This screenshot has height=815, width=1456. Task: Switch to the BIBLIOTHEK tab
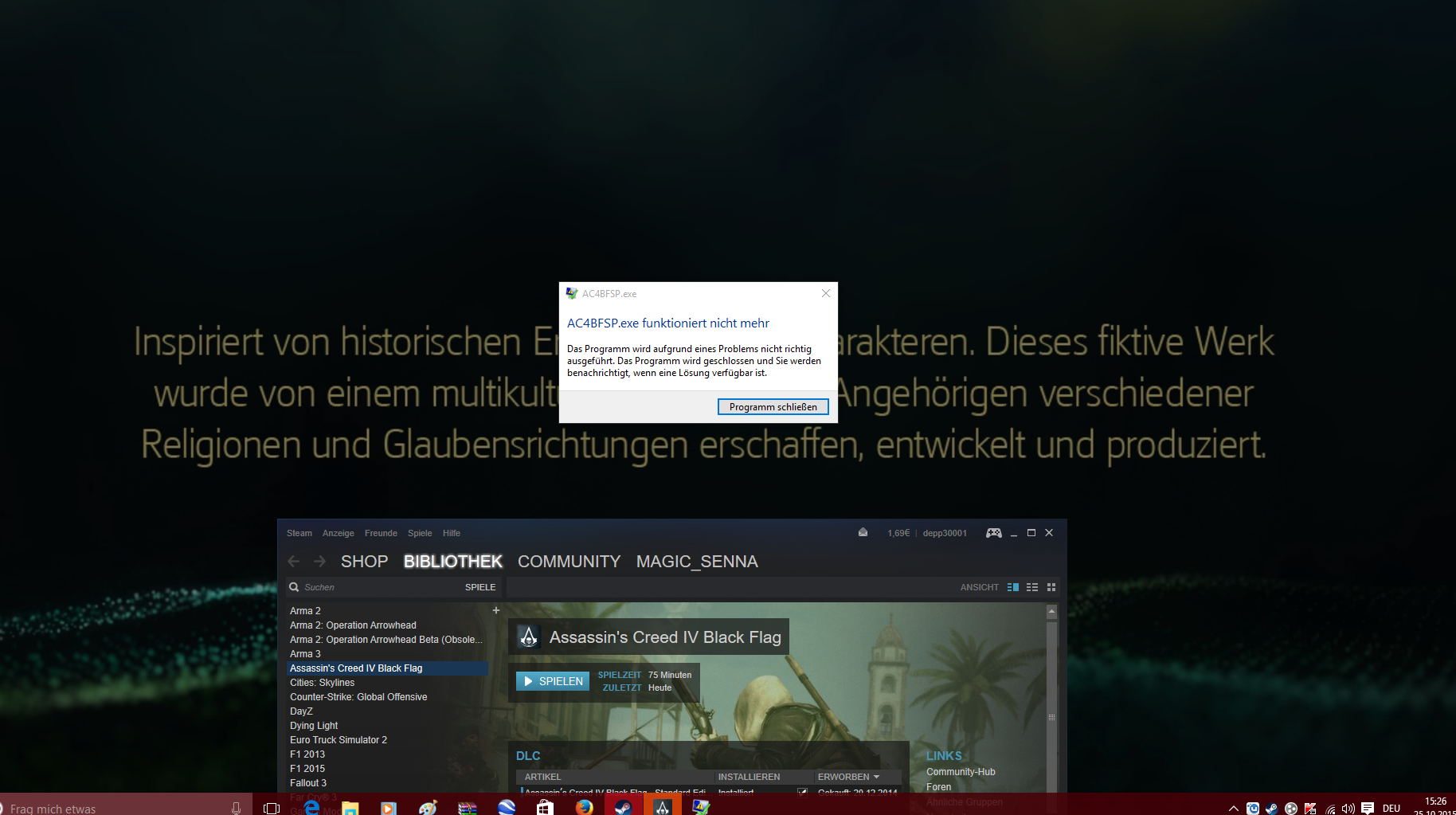pos(453,562)
